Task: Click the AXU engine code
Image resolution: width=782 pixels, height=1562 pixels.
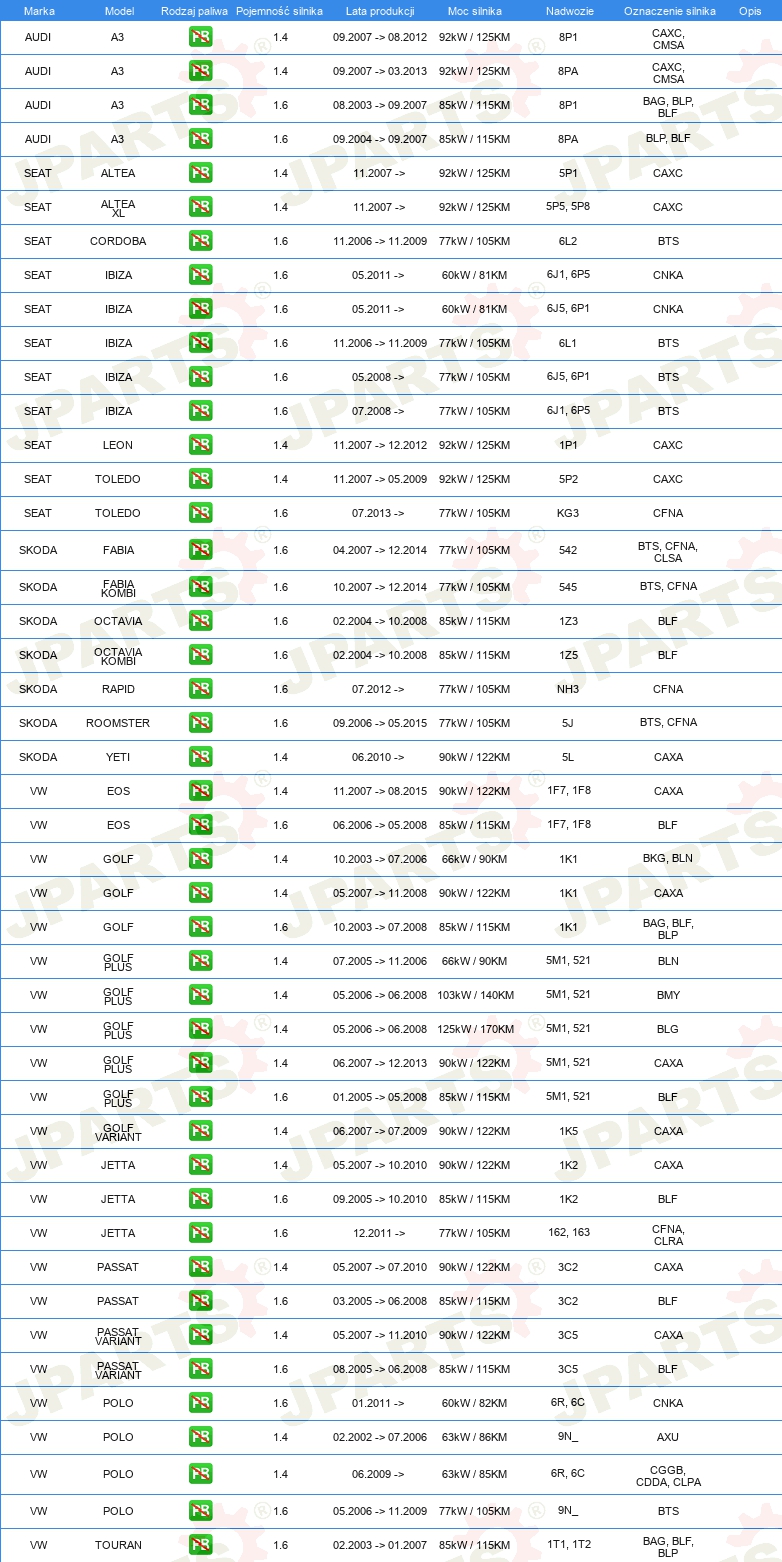Action: coord(668,1437)
